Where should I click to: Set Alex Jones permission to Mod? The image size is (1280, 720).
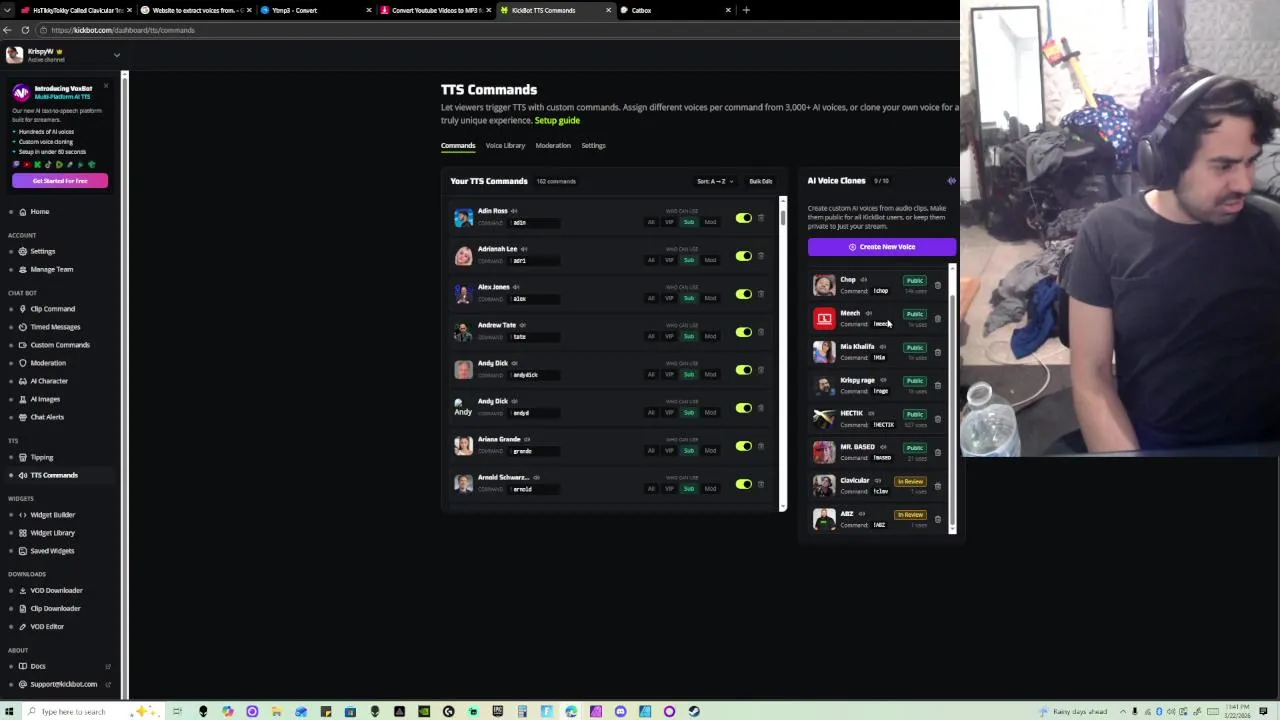(x=710, y=298)
